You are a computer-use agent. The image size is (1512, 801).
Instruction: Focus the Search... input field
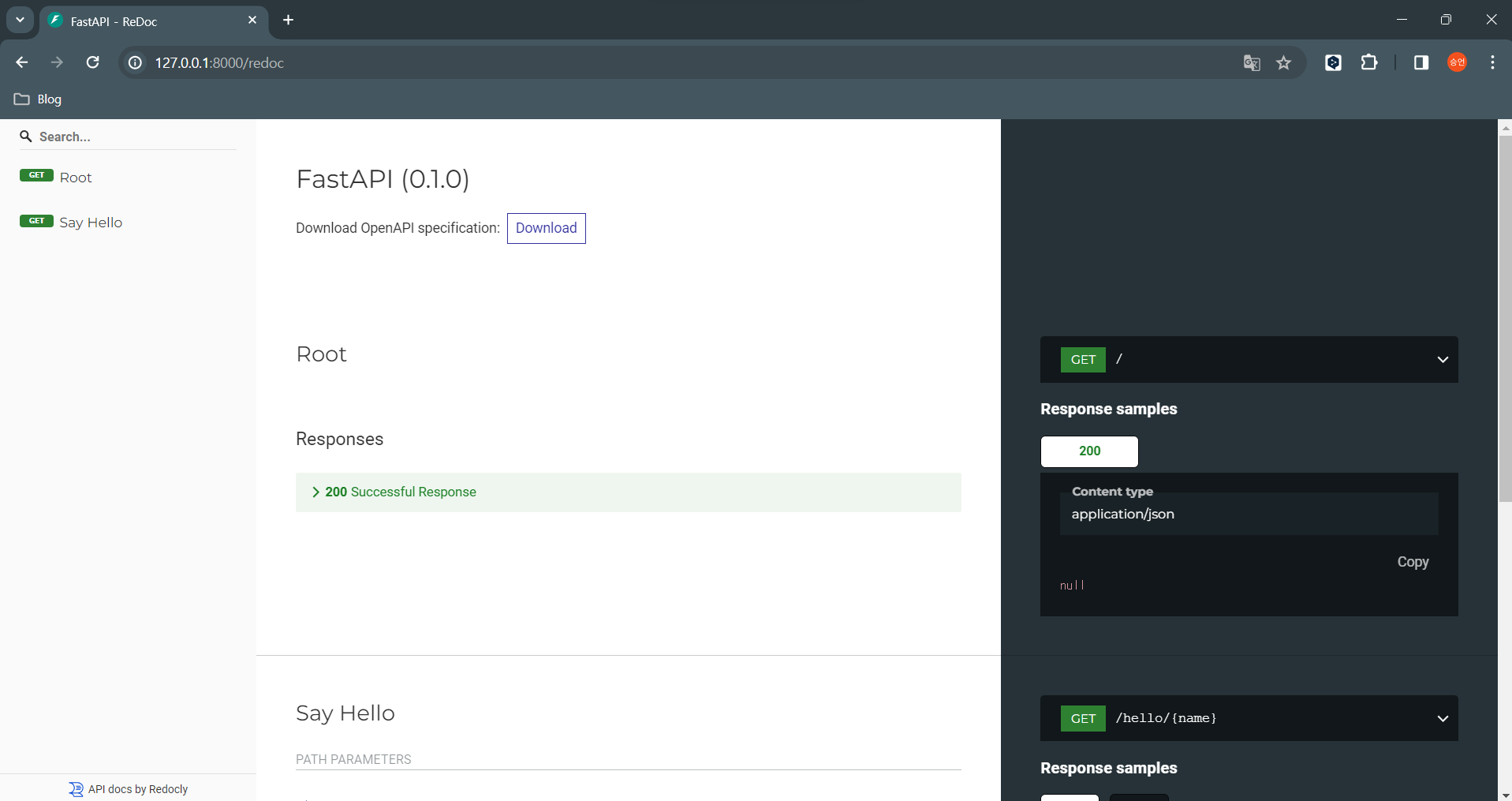[137, 137]
